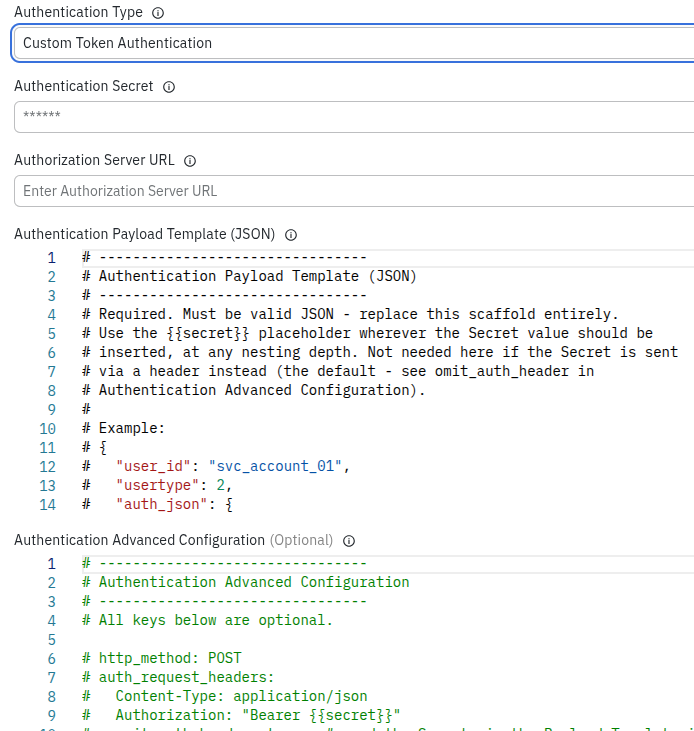Click the "user_id": "svc_account_01" line
Viewport: 694px width, 731px height.
216,467
